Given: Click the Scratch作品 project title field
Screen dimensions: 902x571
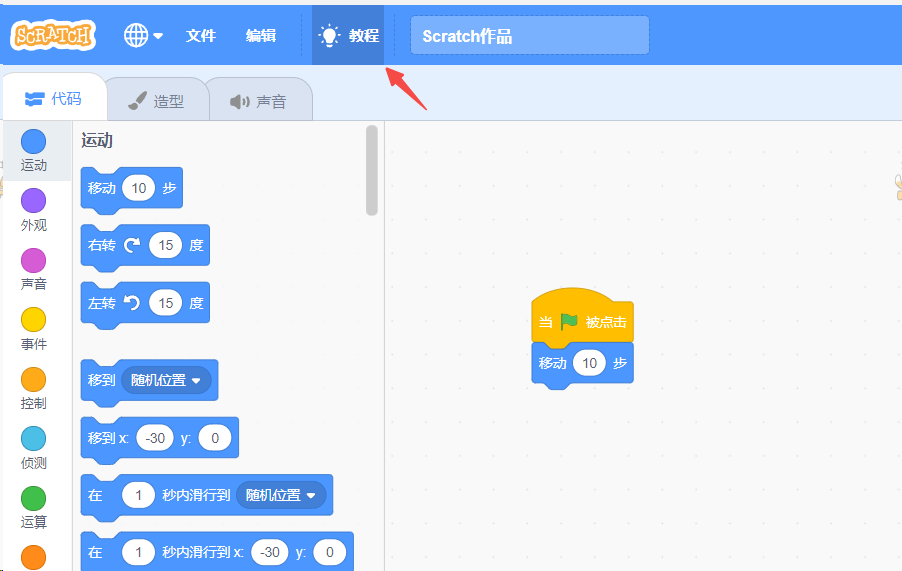Looking at the screenshot, I should 530,36.
